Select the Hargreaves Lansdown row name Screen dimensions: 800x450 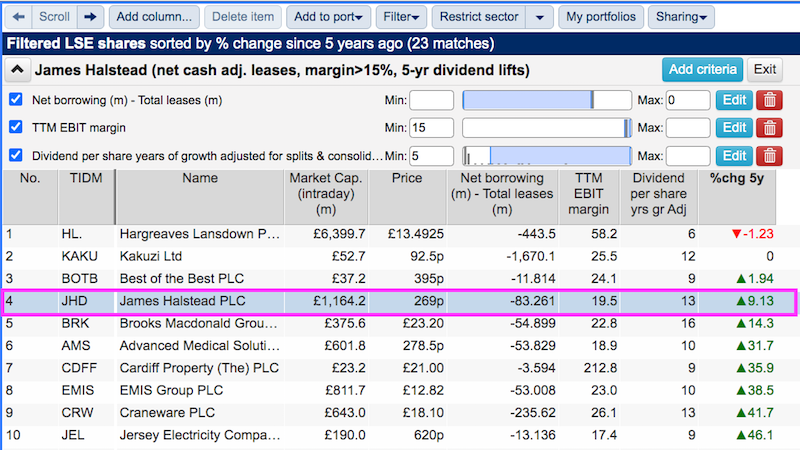click(x=200, y=234)
